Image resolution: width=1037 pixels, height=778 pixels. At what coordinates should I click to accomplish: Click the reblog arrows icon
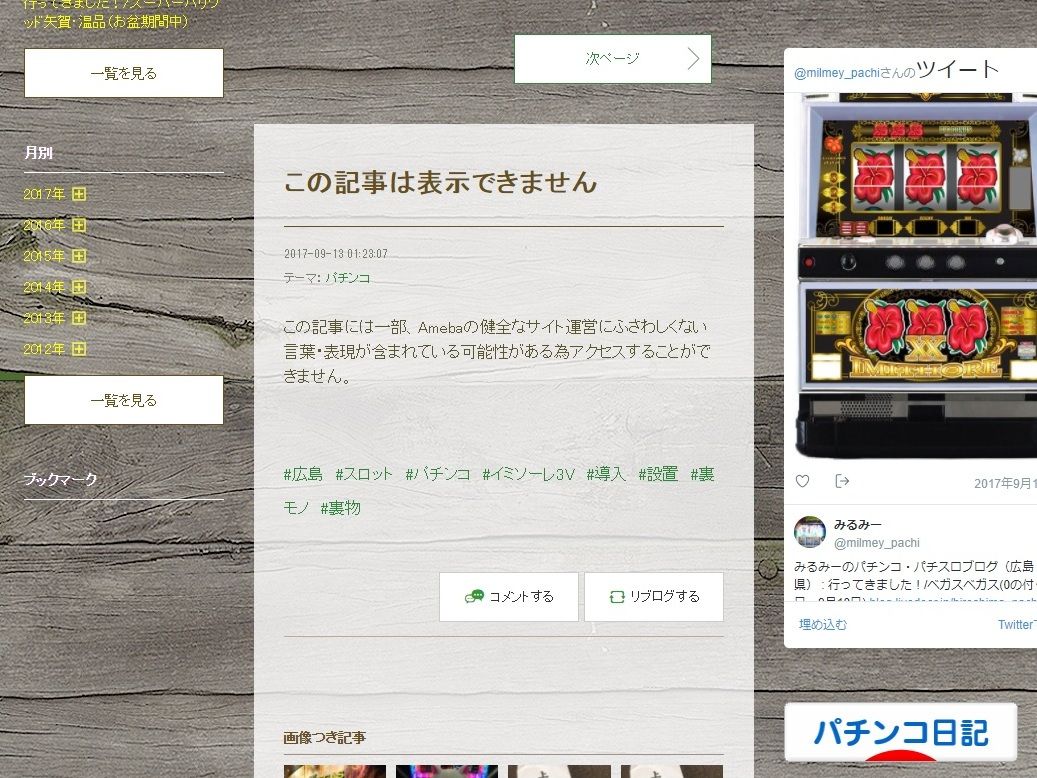pos(616,597)
